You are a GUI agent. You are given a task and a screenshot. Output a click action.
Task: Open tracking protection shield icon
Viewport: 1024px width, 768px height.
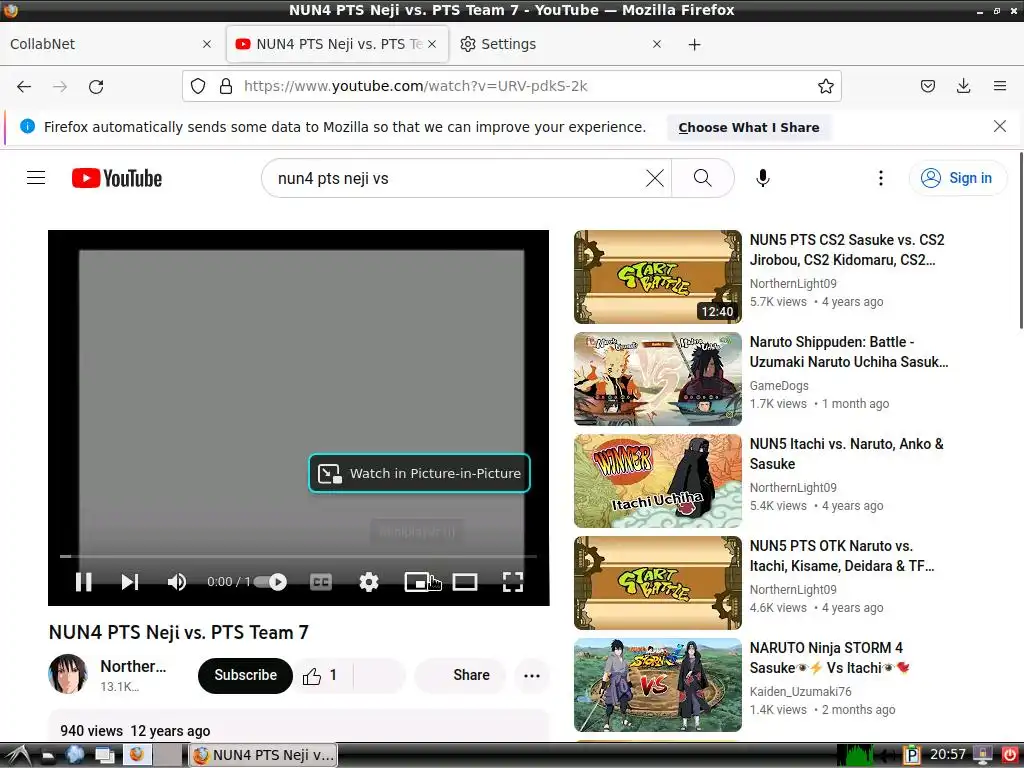tap(198, 86)
